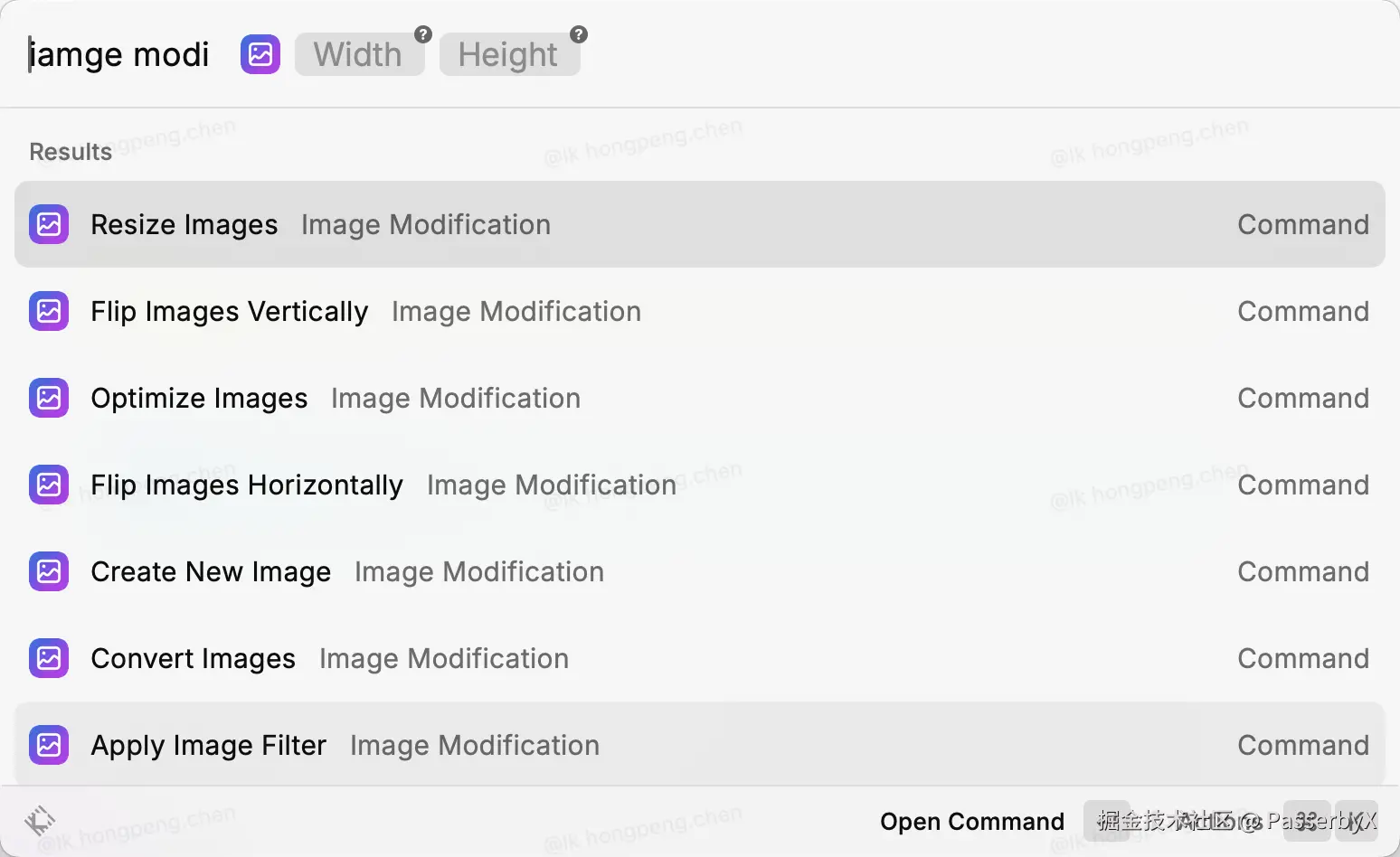Show help for the Height argument
Image resolution: width=1400 pixels, height=857 pixels.
(579, 34)
